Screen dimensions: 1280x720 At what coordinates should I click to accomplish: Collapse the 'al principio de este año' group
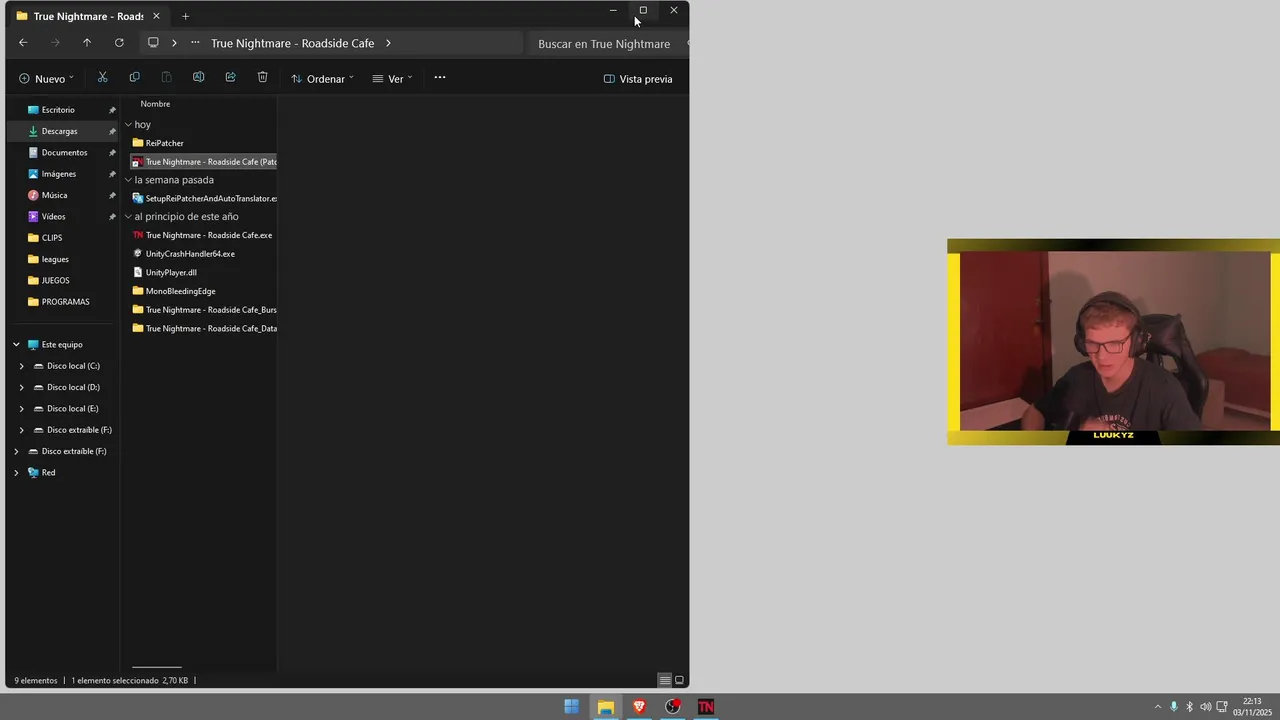click(128, 217)
